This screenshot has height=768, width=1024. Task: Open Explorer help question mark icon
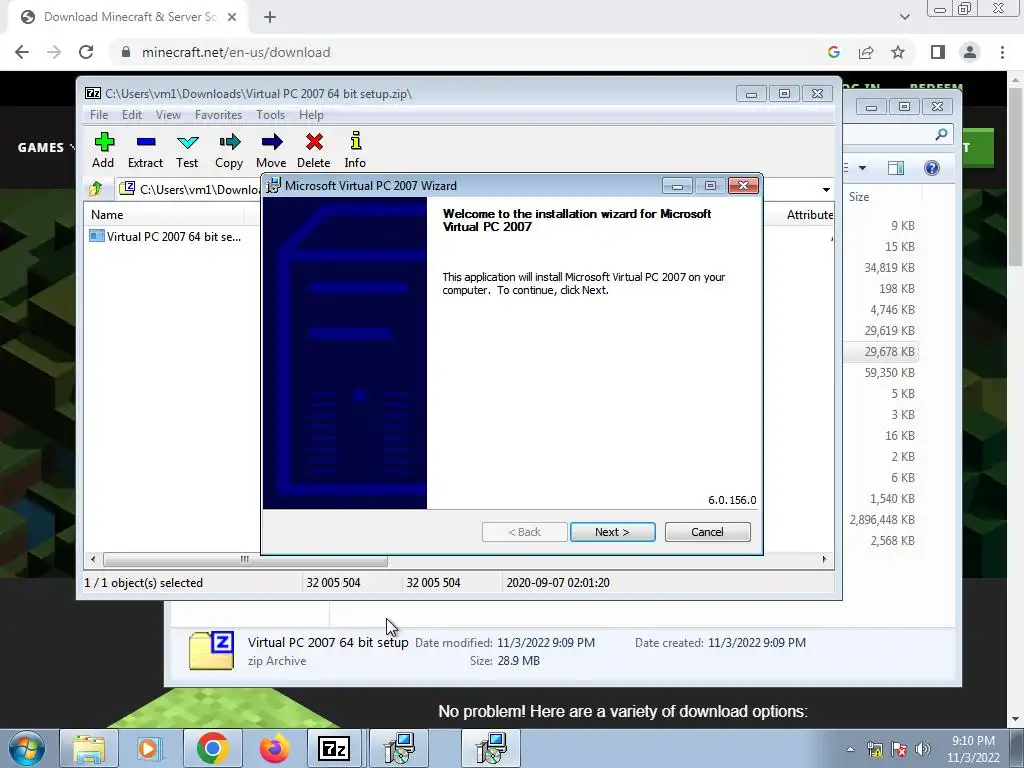tap(932, 168)
